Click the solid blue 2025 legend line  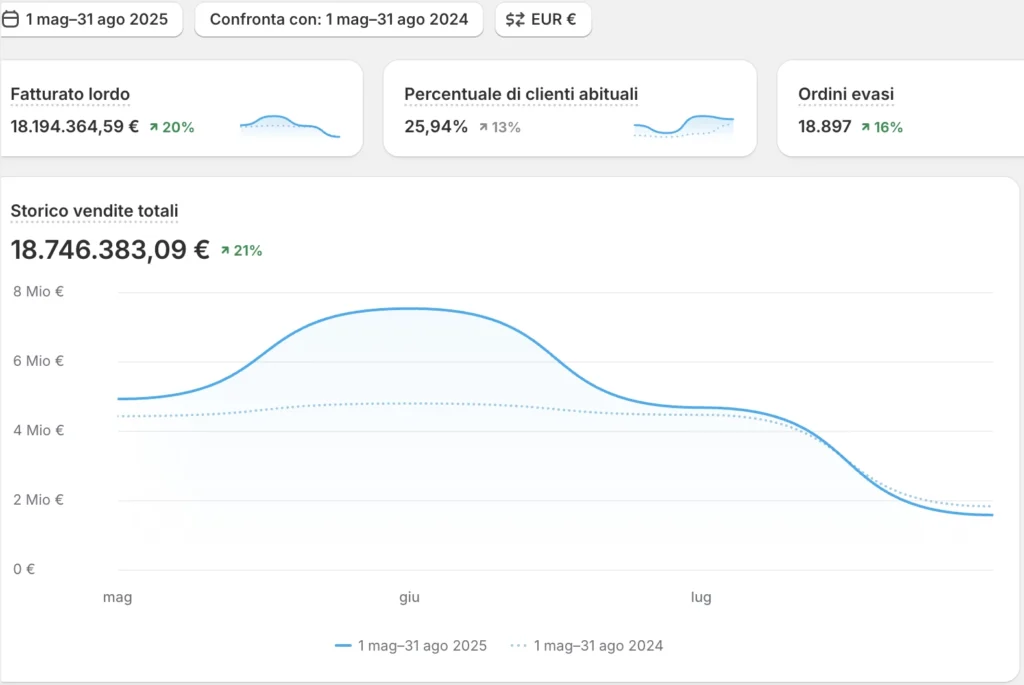tap(343, 646)
